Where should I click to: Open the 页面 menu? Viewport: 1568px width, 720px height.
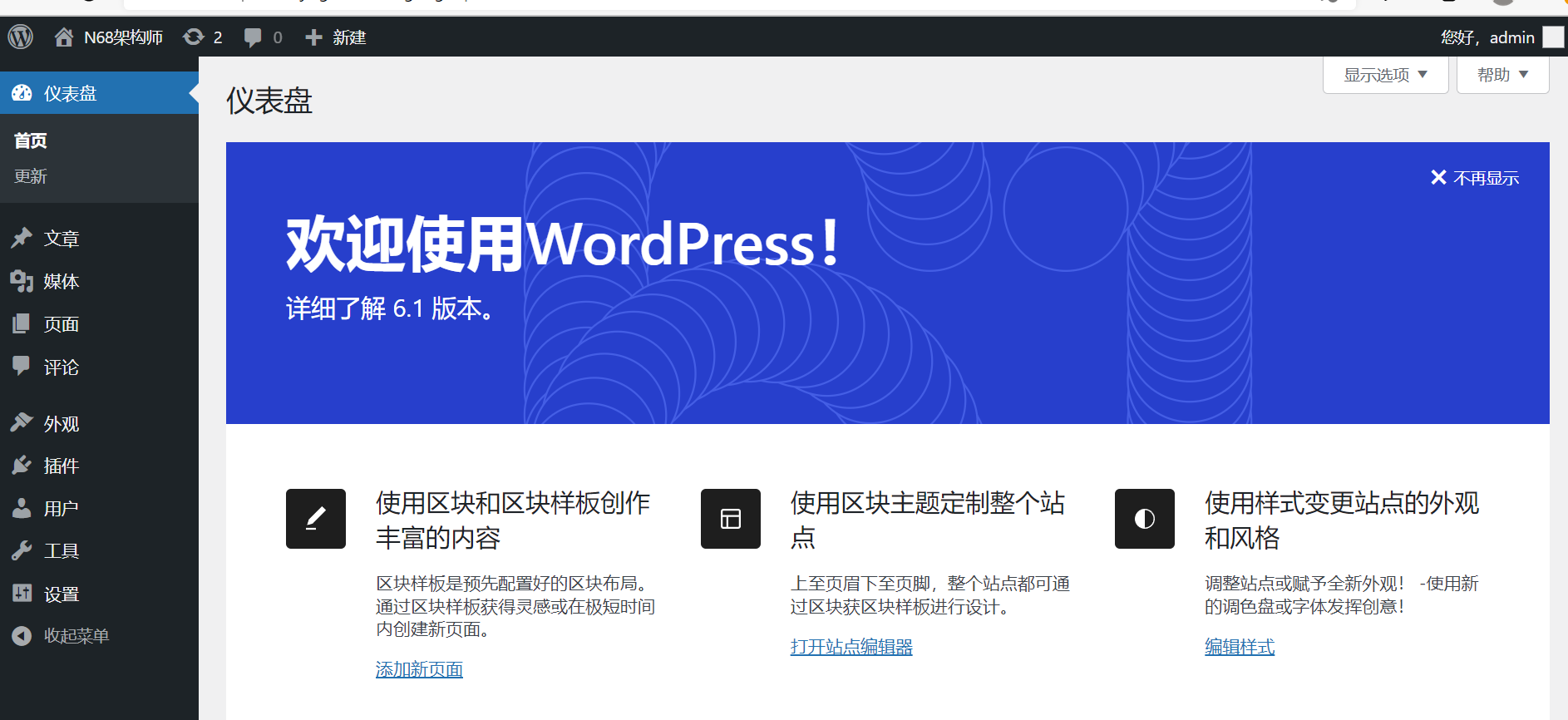click(99, 323)
